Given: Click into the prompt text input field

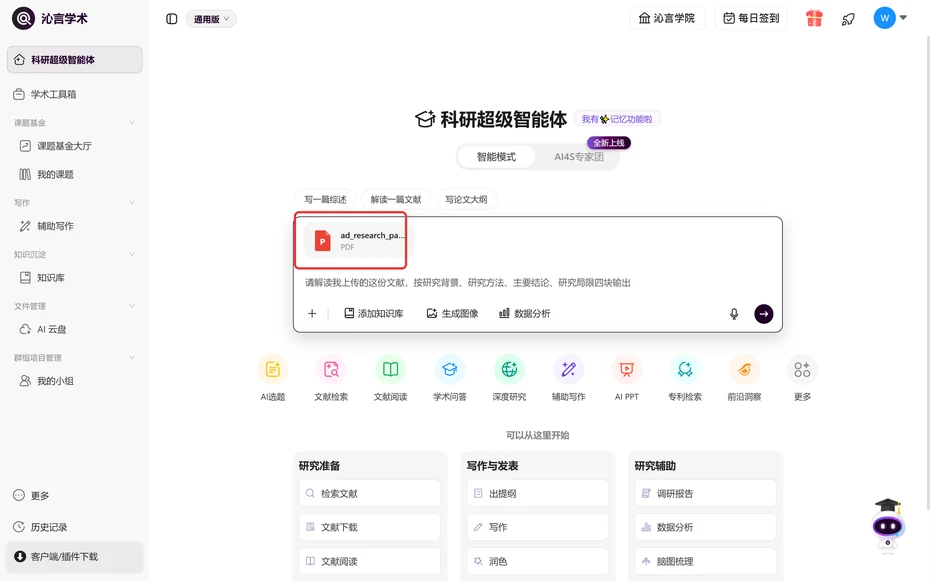Looking at the screenshot, I should tap(537, 283).
